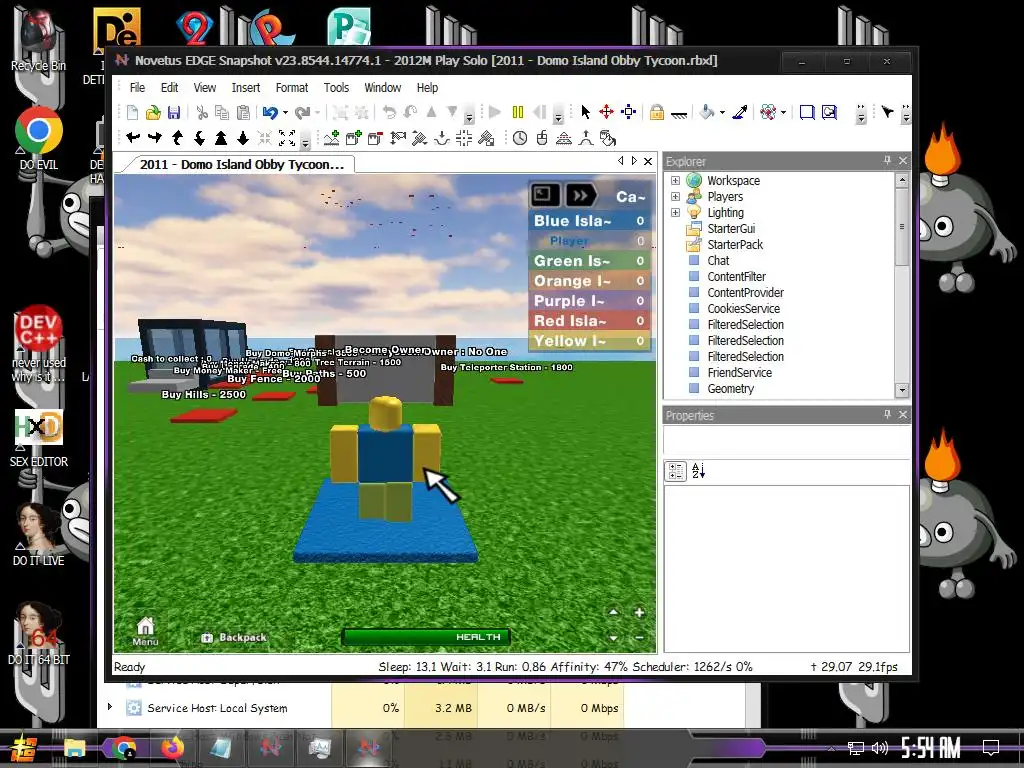This screenshot has height=768, width=1024.
Task: Select the Material tool icon
Action: point(769,112)
